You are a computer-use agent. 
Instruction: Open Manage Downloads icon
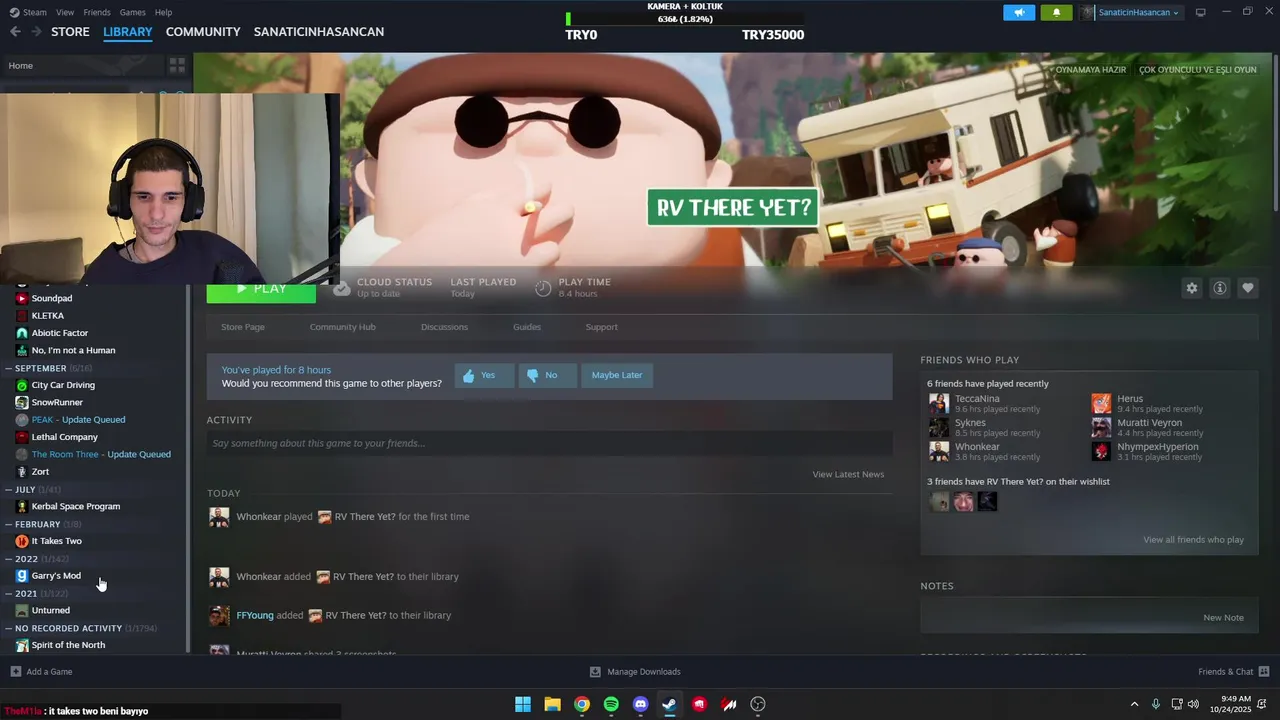(595, 671)
